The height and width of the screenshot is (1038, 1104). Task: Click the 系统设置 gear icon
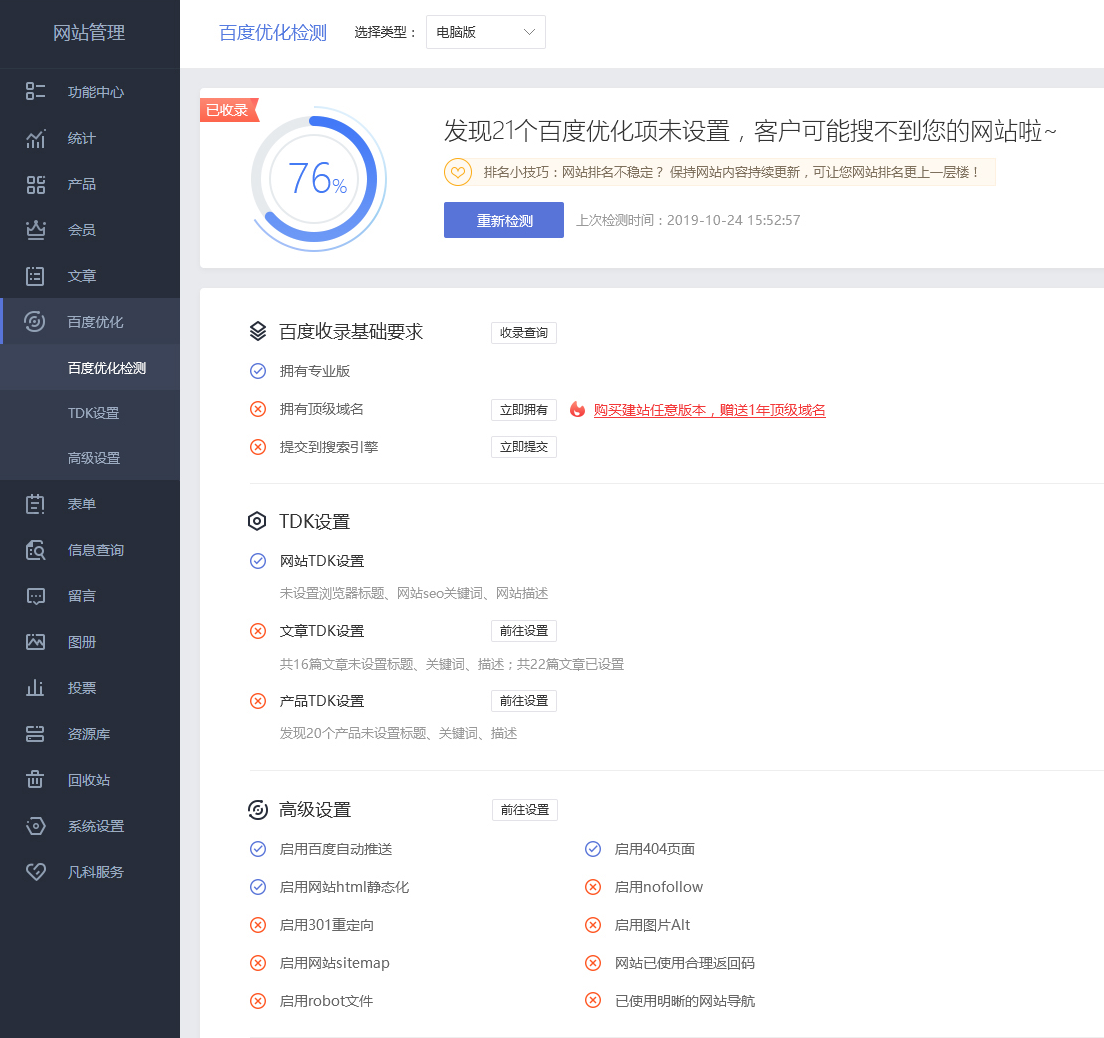pyautogui.click(x=35, y=825)
